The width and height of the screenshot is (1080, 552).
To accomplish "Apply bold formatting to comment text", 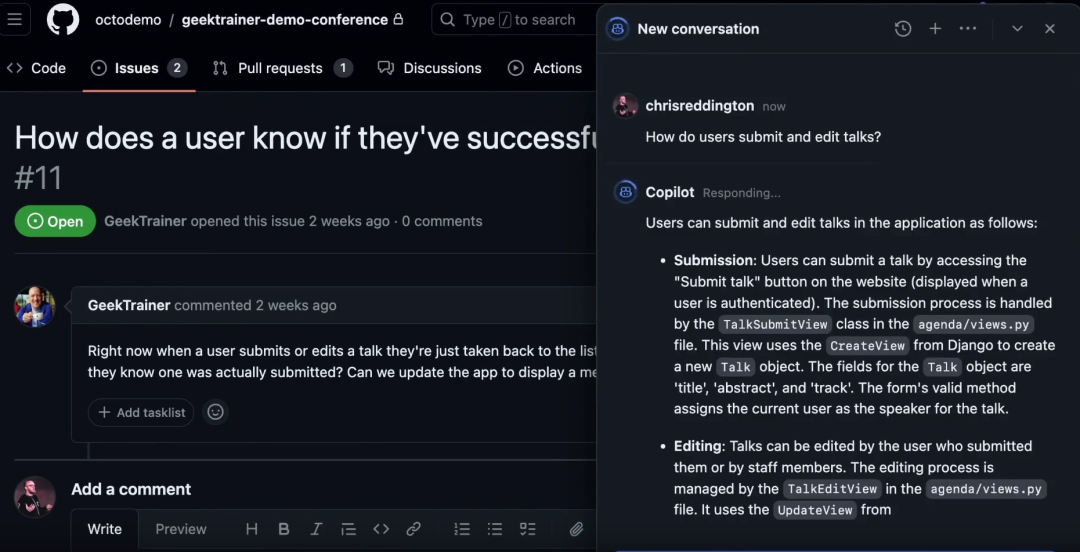I will [x=284, y=529].
